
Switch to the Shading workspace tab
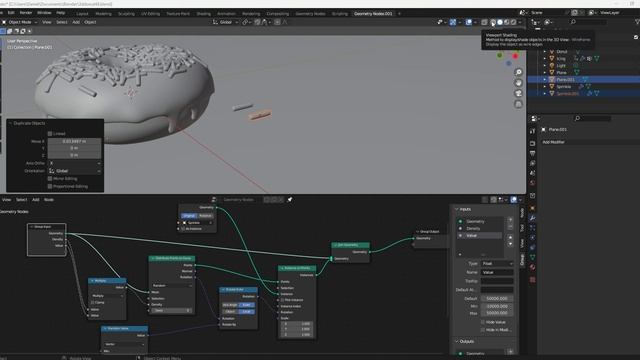point(204,13)
